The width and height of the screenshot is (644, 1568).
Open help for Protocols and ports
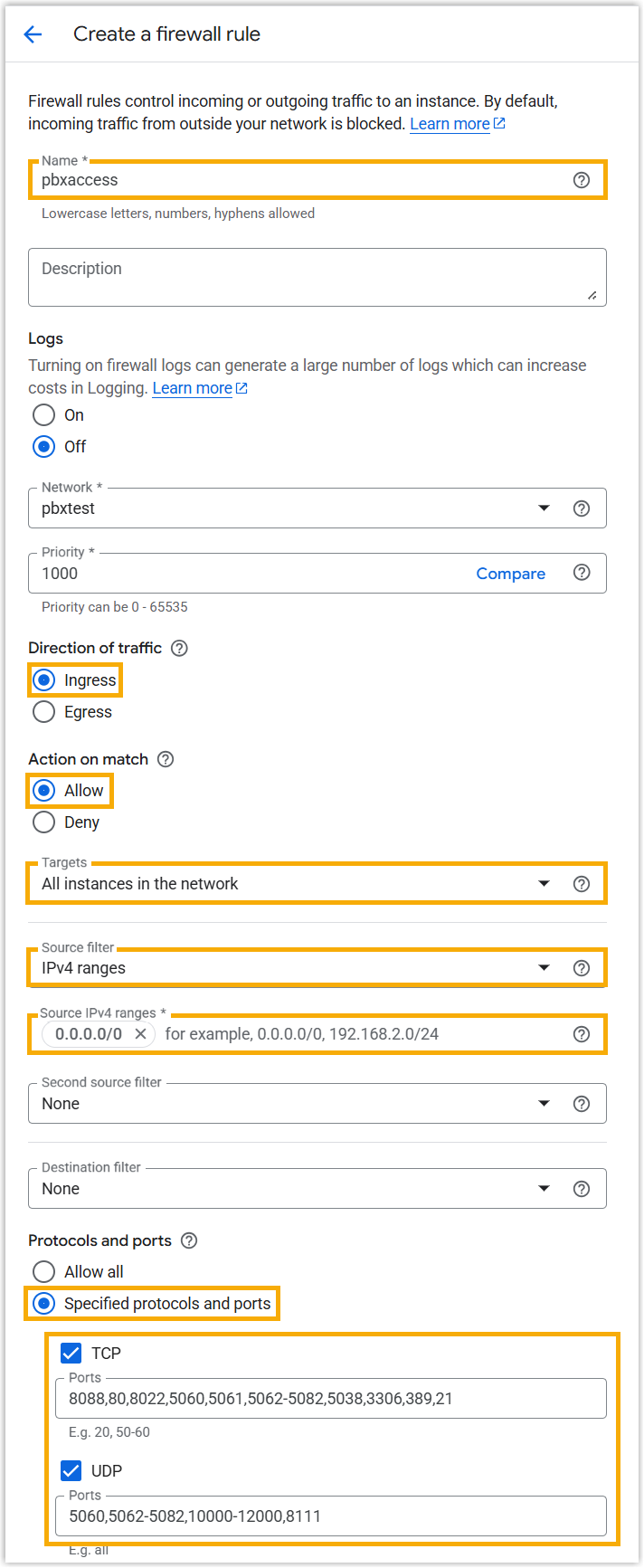click(x=189, y=1240)
